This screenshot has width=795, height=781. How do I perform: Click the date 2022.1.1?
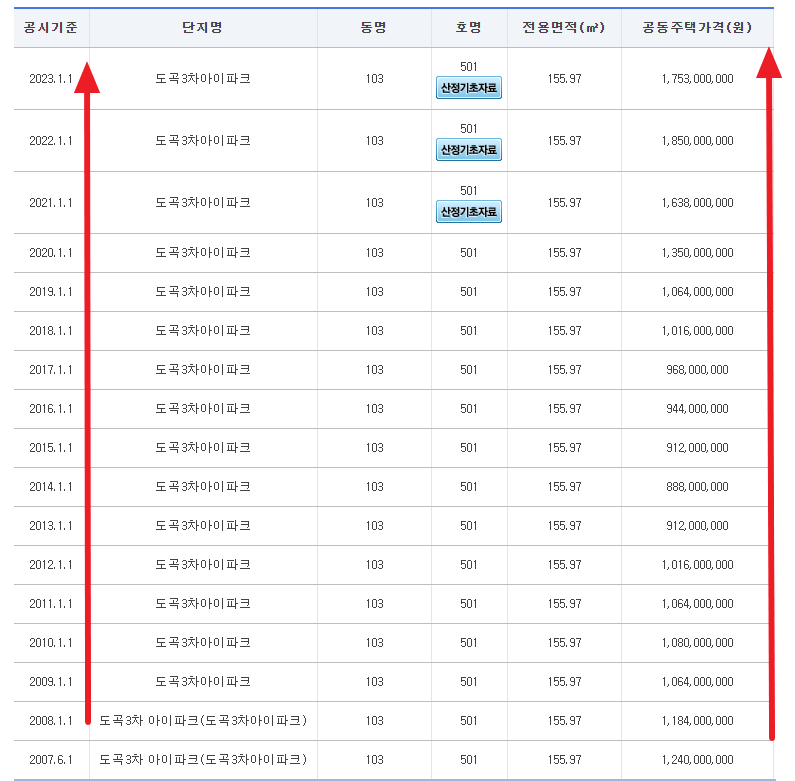(51, 140)
